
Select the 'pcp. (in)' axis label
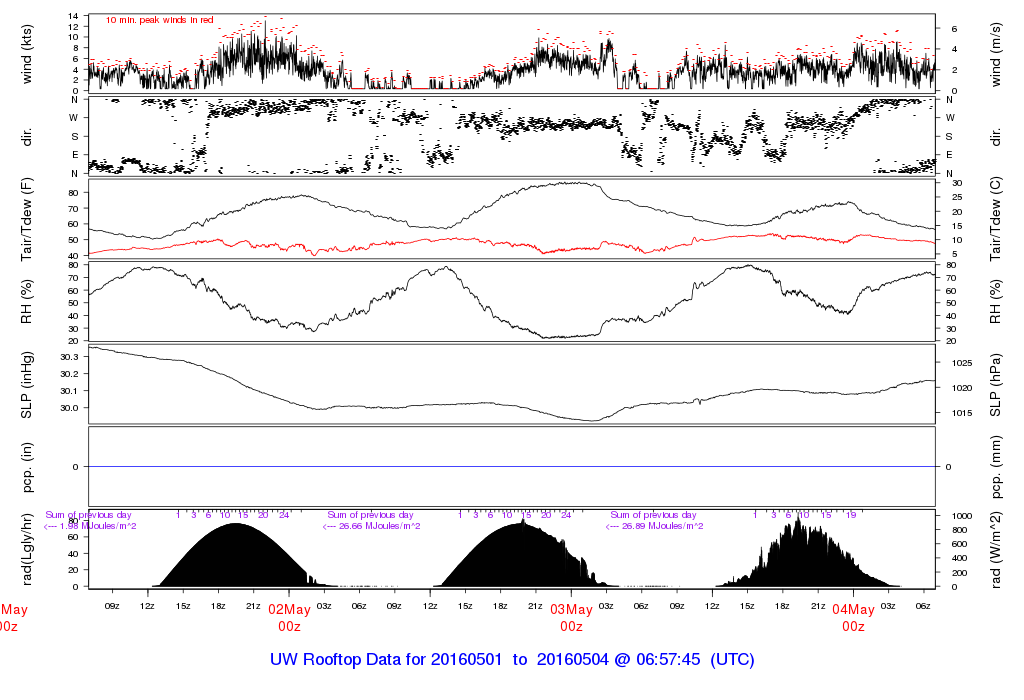[27, 467]
